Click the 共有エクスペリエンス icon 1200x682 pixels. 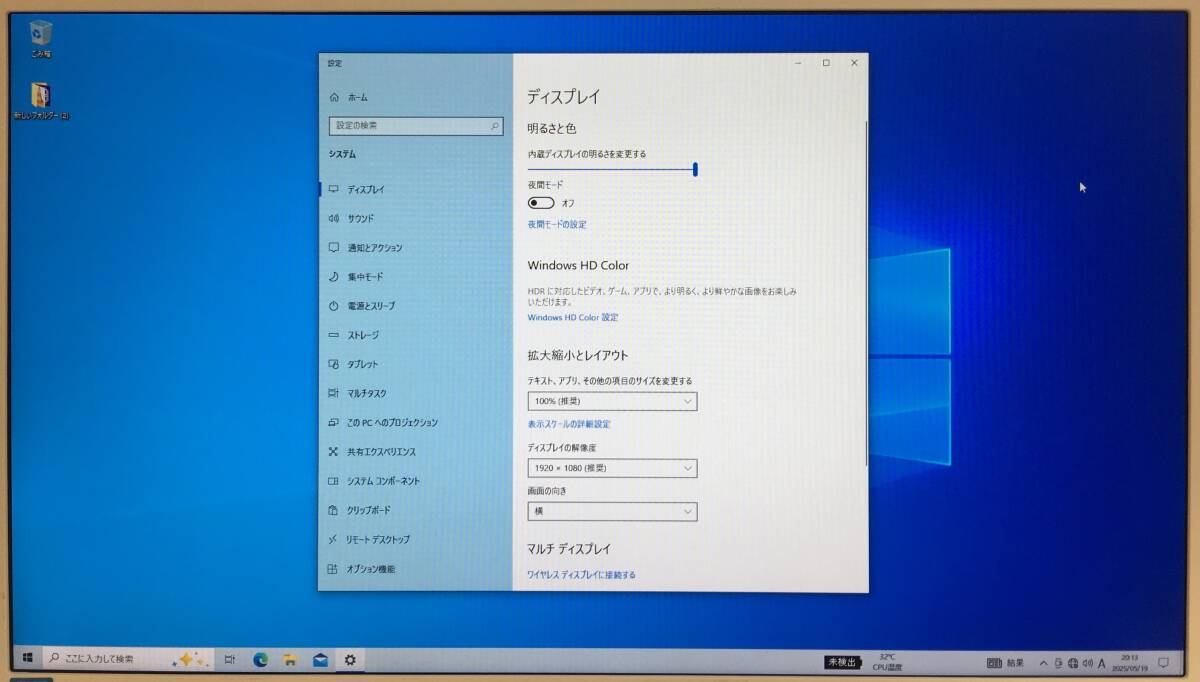[x=333, y=451]
